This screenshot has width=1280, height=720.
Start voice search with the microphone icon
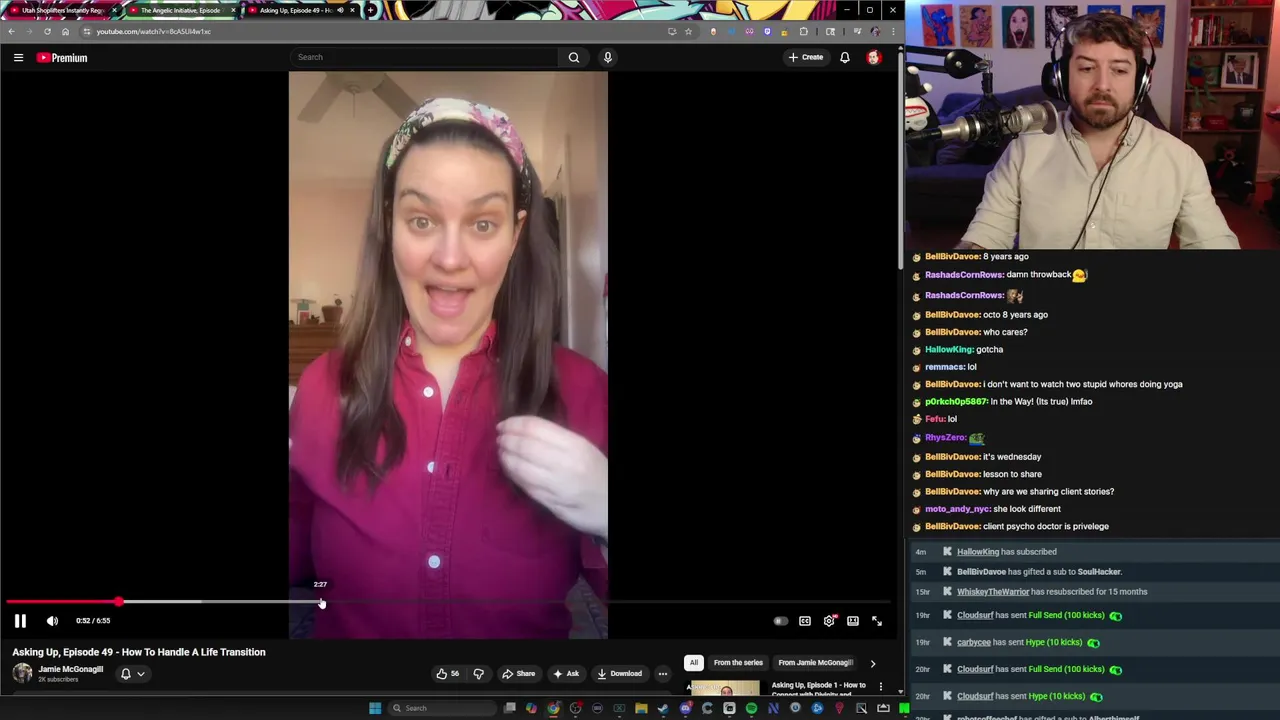pos(607,57)
